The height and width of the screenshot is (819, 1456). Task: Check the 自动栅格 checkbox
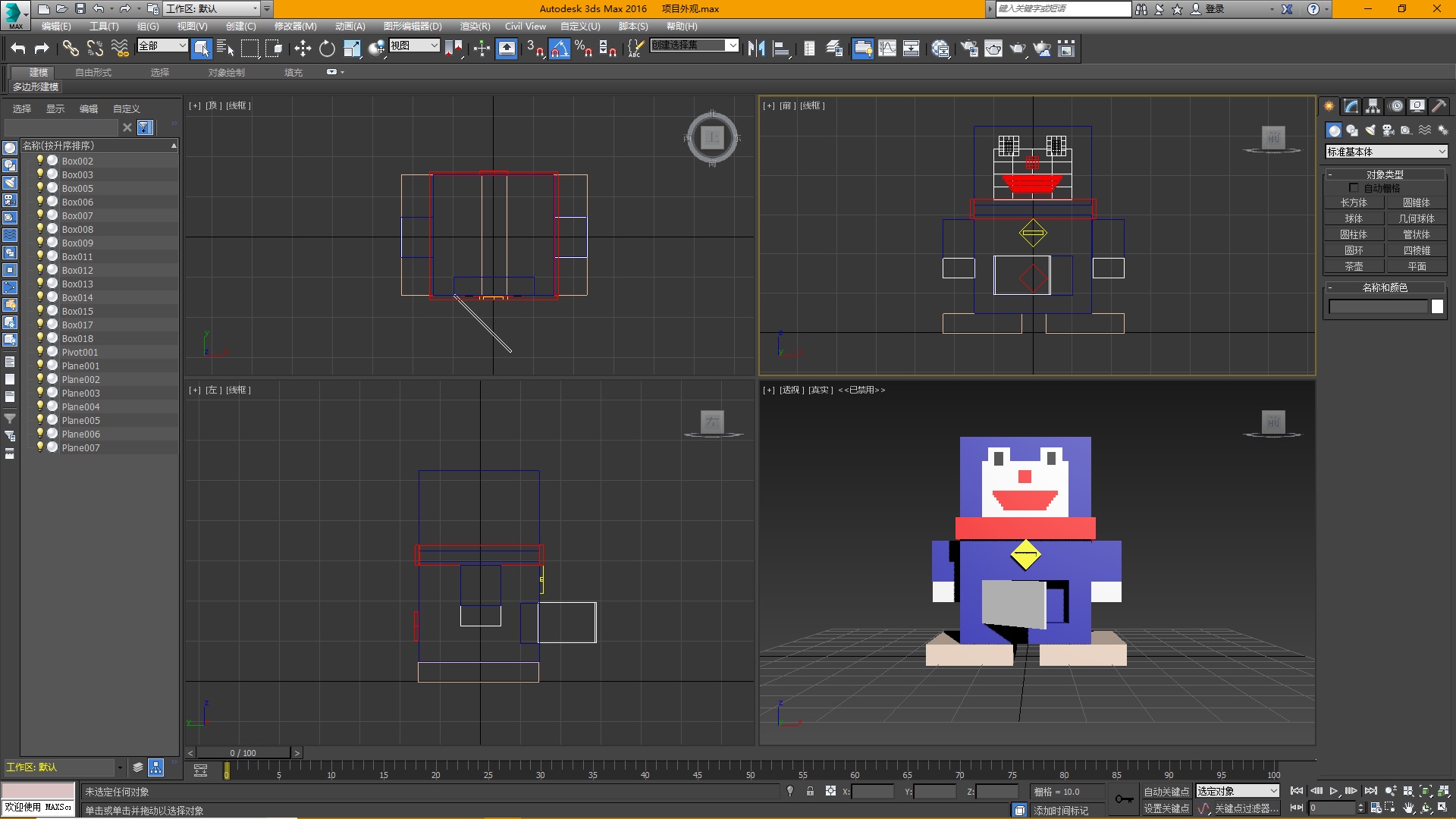(x=1354, y=188)
